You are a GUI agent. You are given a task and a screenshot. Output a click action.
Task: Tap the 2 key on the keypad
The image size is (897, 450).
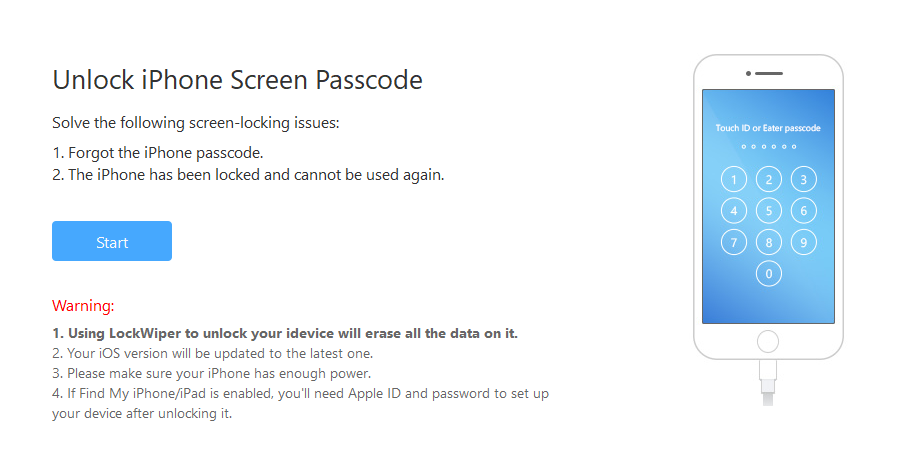click(x=768, y=180)
